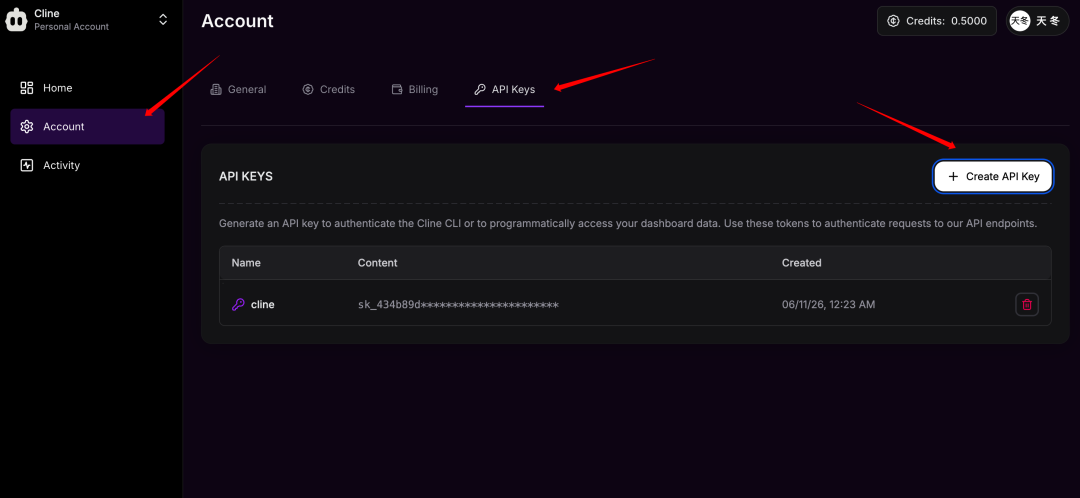1080x498 pixels.
Task: Open the Credits balance button
Action: (937, 21)
